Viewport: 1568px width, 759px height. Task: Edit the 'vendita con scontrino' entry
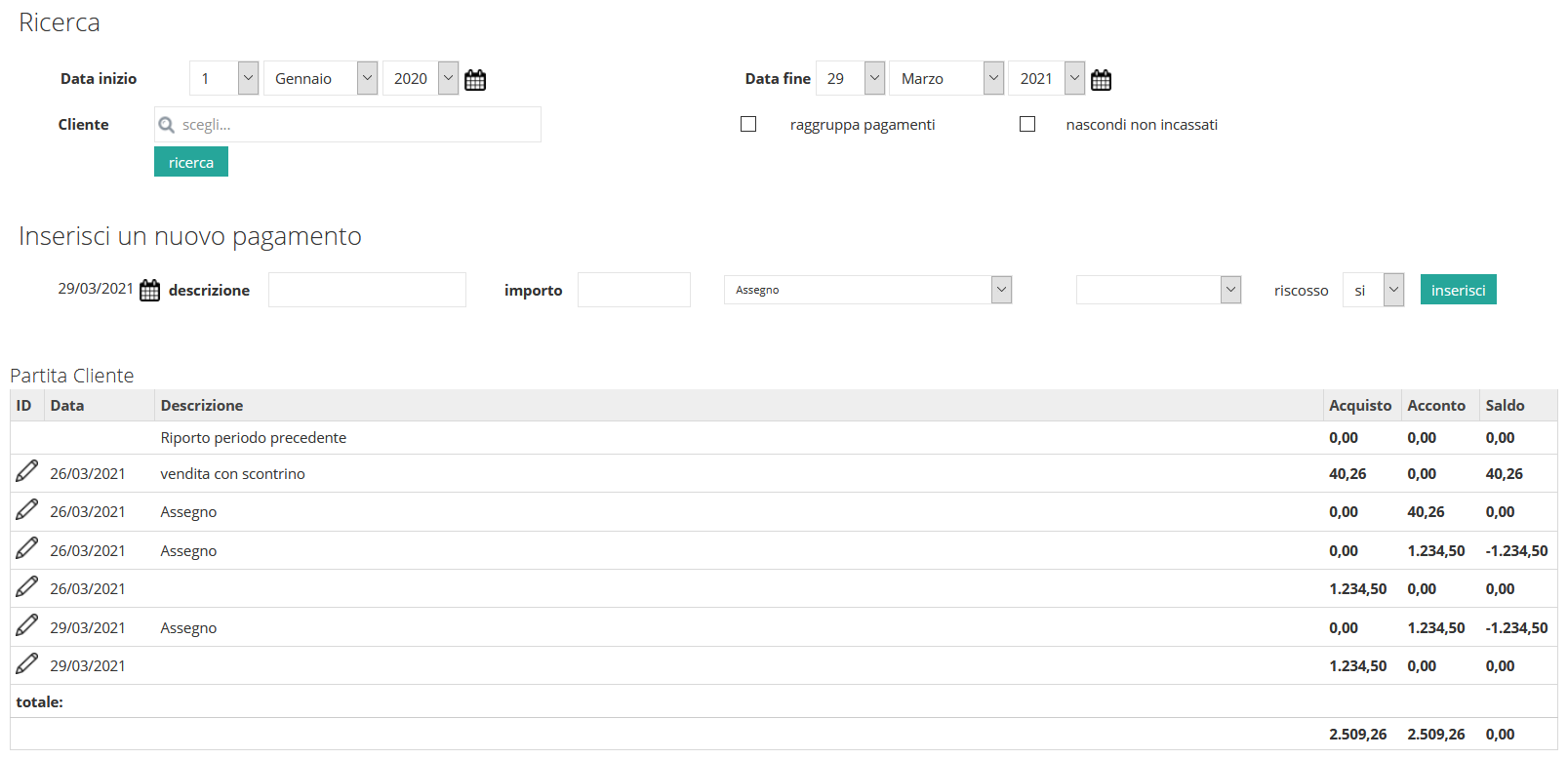pyautogui.click(x=27, y=472)
